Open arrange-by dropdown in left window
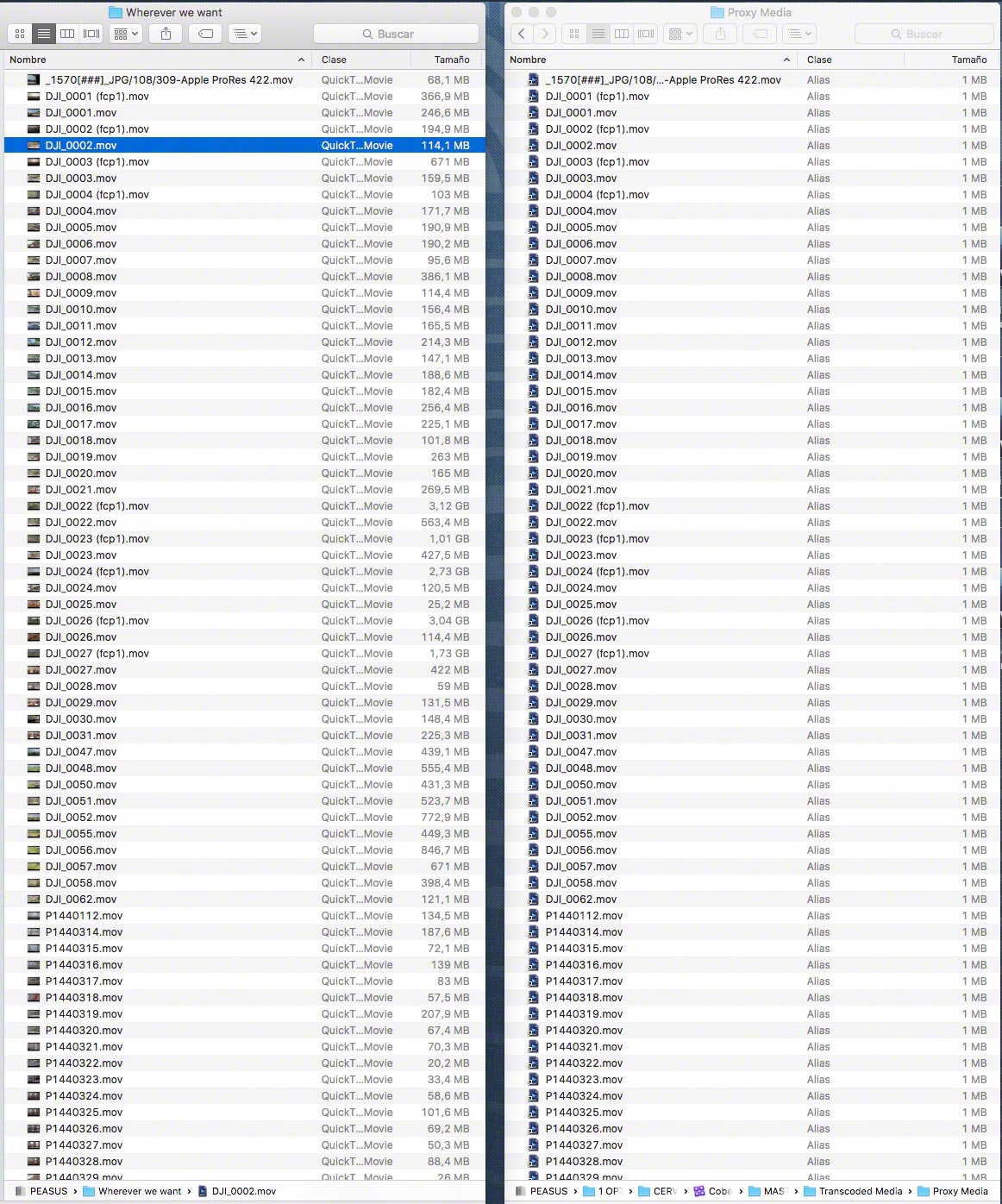The image size is (1002, 1204). (x=126, y=34)
